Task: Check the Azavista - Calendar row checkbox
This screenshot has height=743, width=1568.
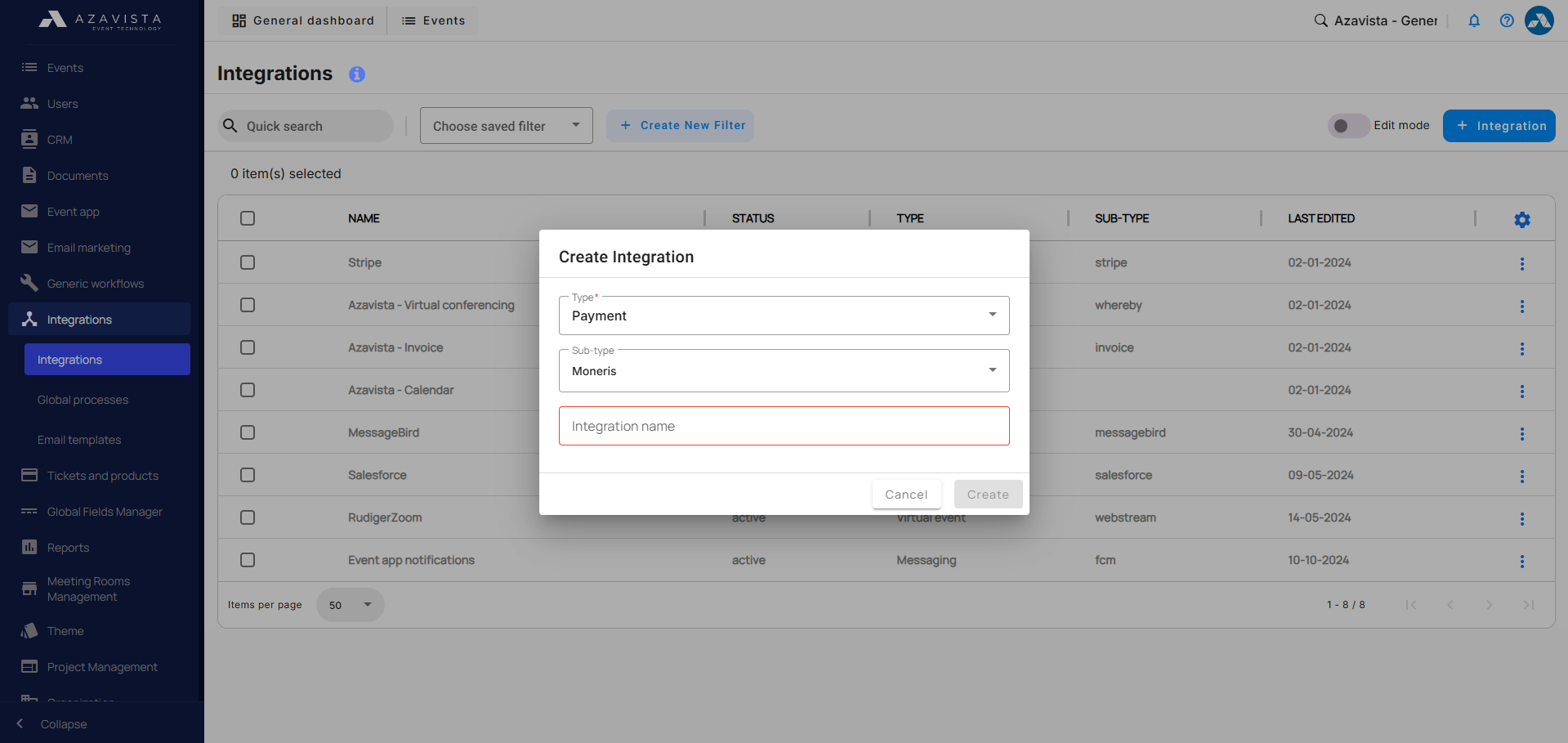Action: [248, 390]
